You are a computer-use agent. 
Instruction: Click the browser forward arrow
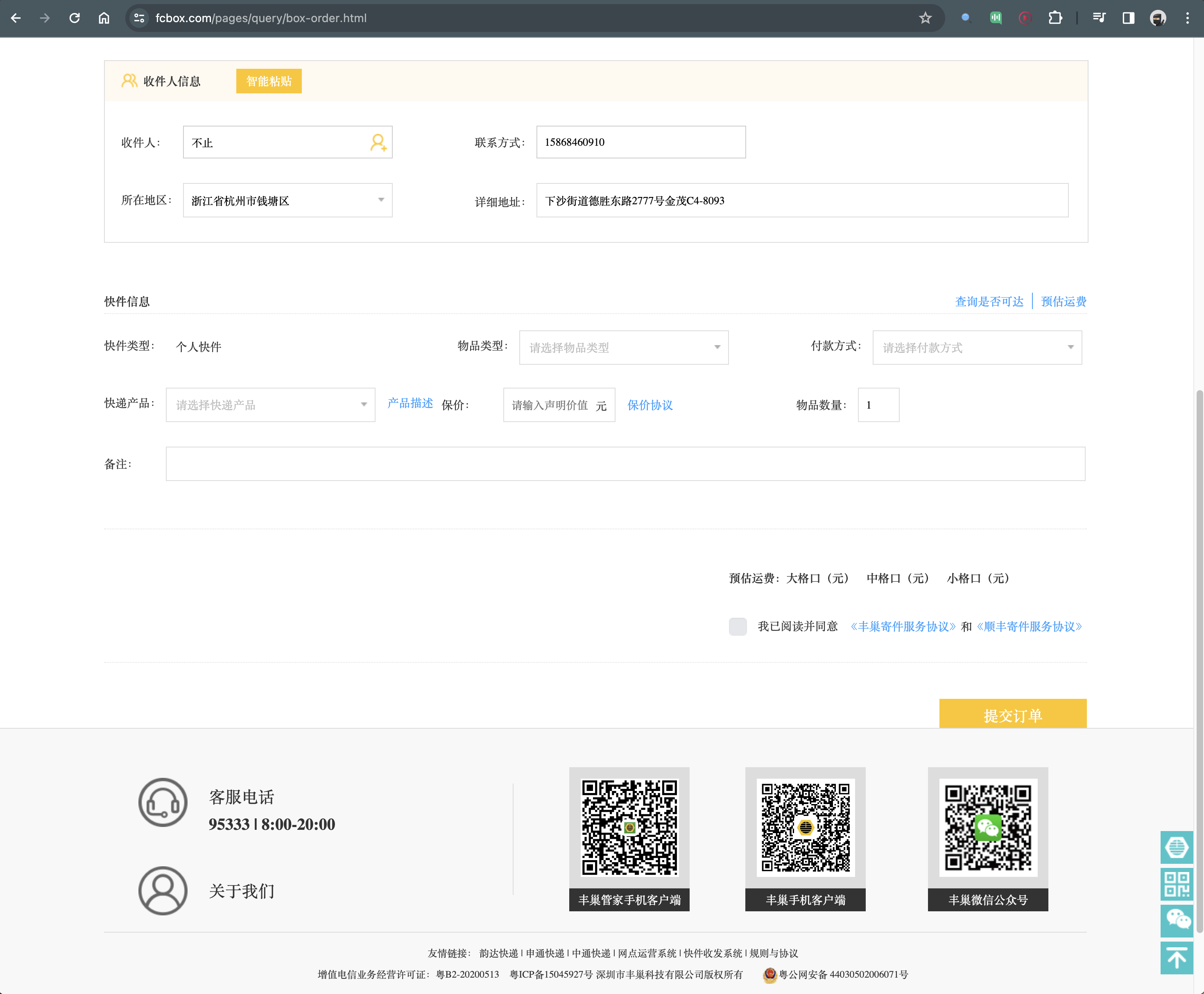coord(45,18)
